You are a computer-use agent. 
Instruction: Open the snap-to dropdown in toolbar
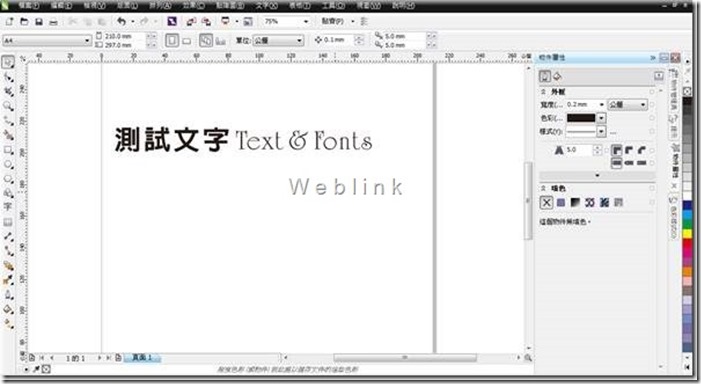[353, 21]
